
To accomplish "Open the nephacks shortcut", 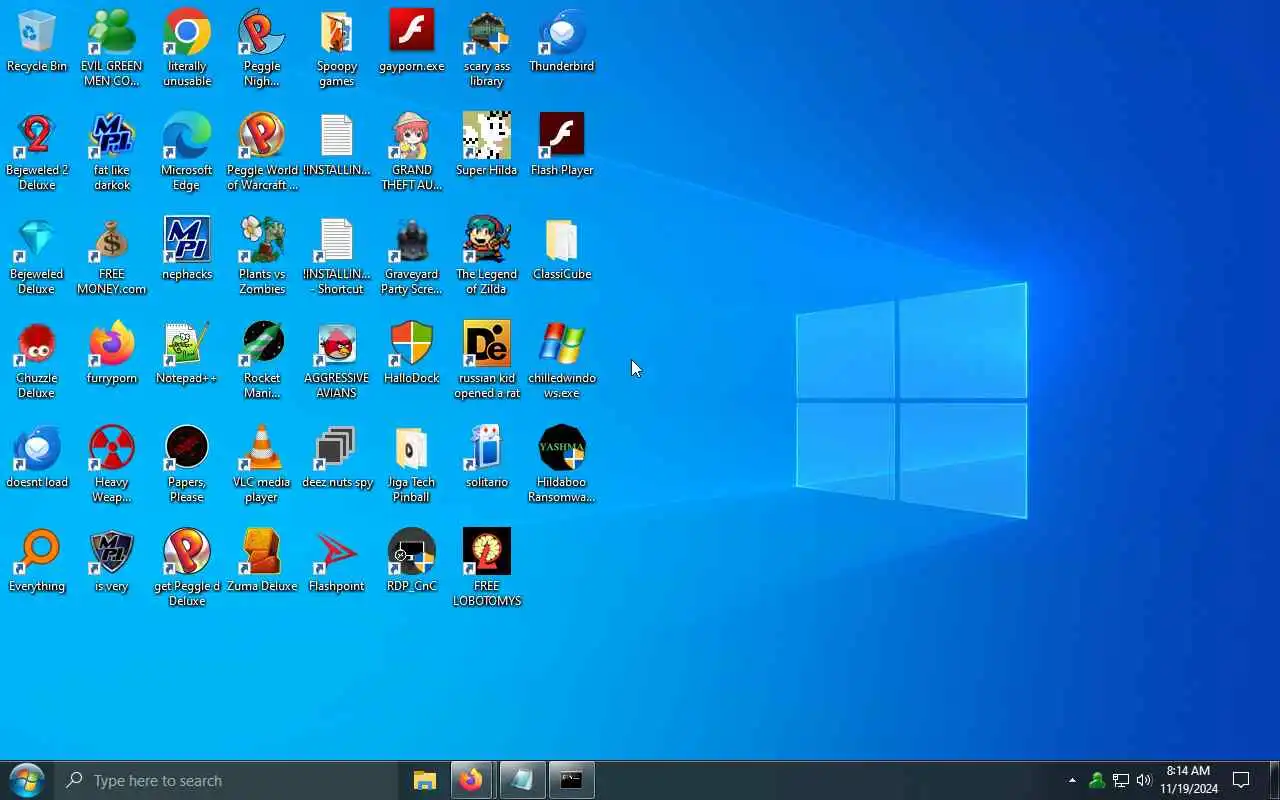I will pos(187,250).
